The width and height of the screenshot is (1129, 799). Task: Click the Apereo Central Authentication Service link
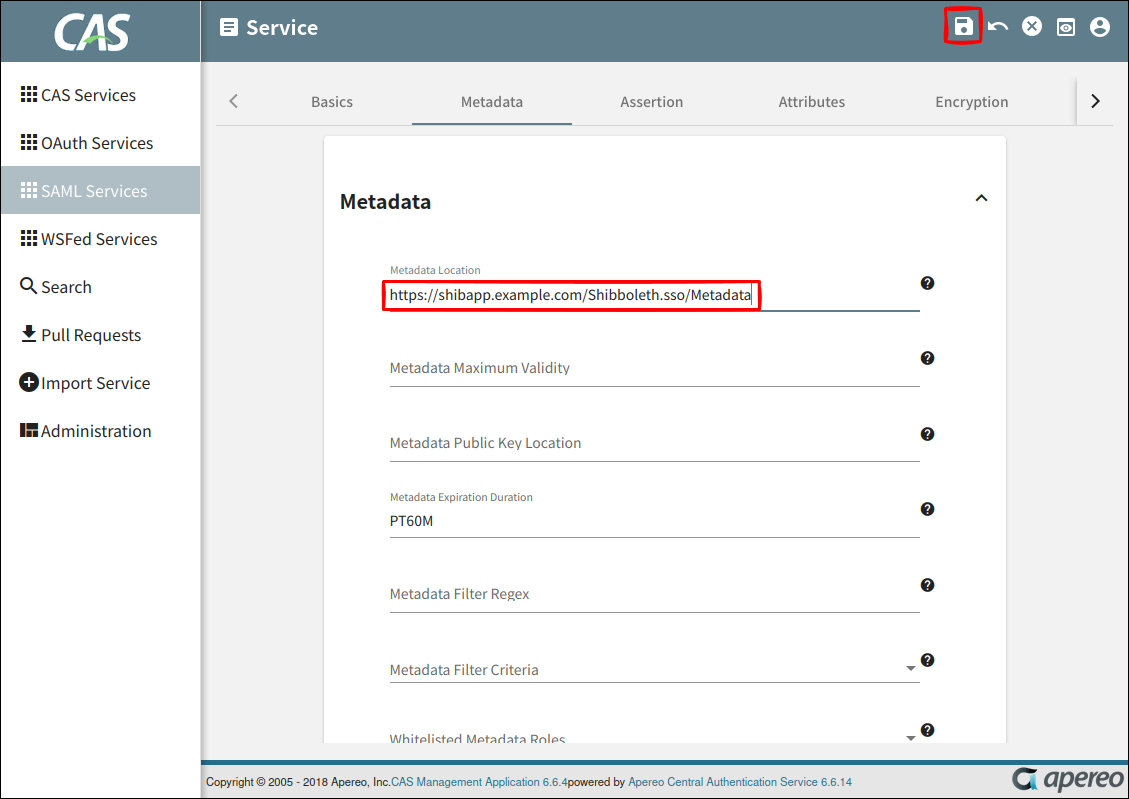click(x=740, y=782)
